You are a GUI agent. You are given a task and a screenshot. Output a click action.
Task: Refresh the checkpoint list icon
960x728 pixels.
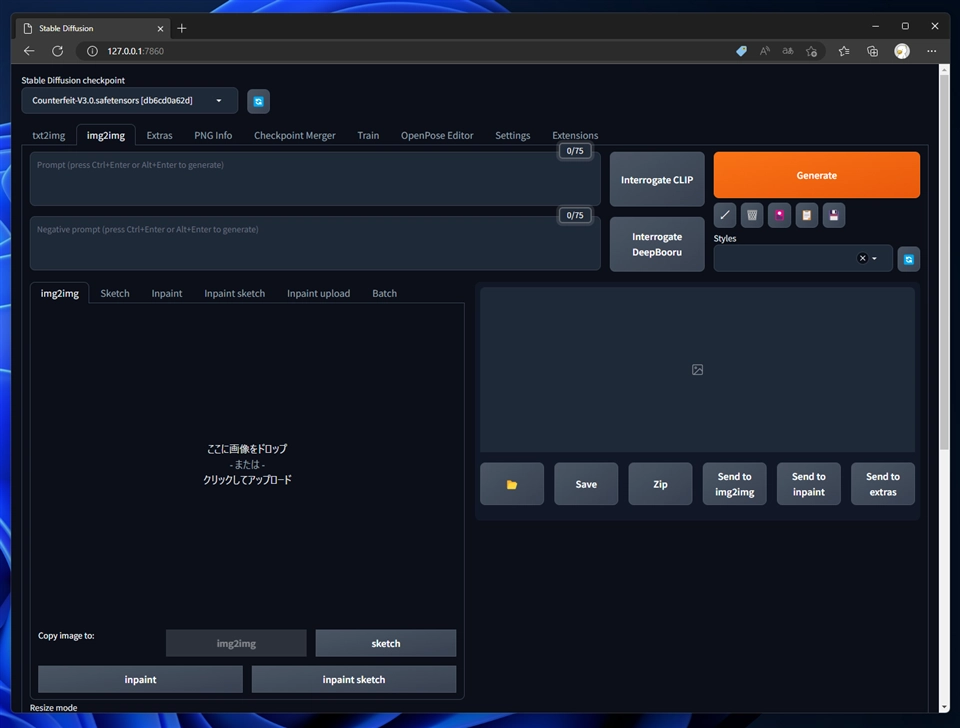258,101
